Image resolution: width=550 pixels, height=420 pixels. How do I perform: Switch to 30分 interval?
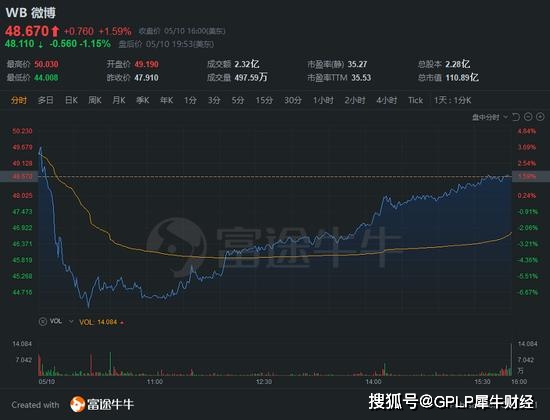(293, 100)
